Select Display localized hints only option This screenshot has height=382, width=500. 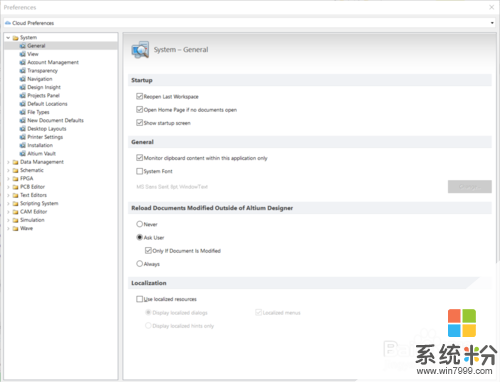[148, 326]
